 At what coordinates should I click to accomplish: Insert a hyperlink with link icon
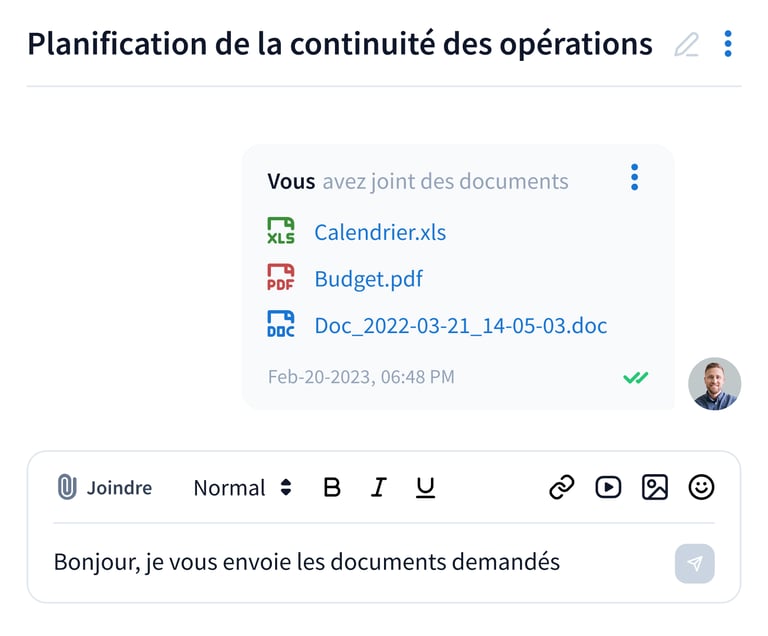(x=562, y=488)
